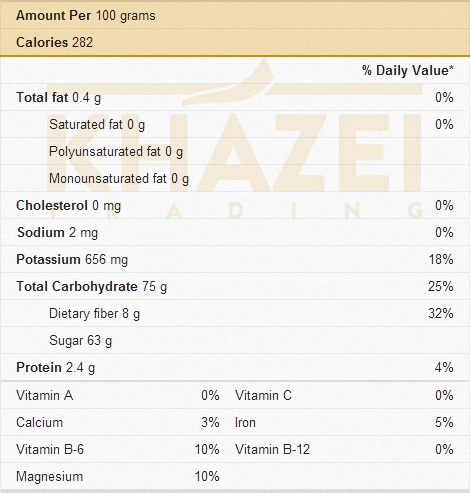470x493 pixels.
Task: Click the Protein 2.4 g row
Action: 235,367
